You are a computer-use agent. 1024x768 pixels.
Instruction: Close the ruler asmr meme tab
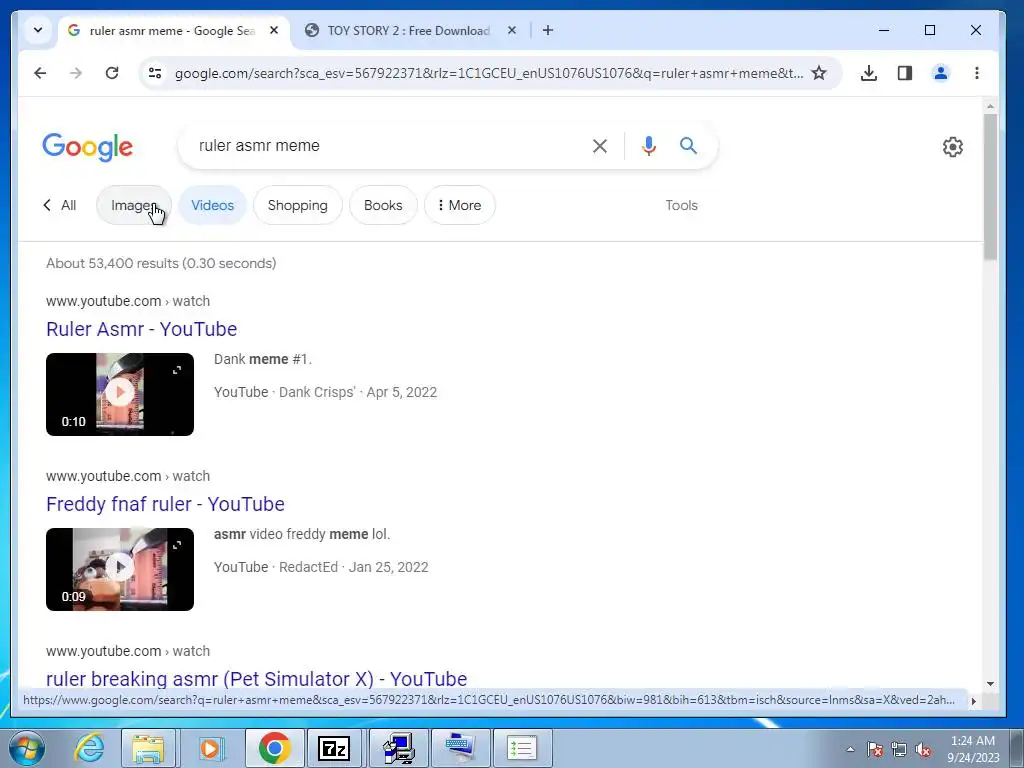(x=274, y=30)
